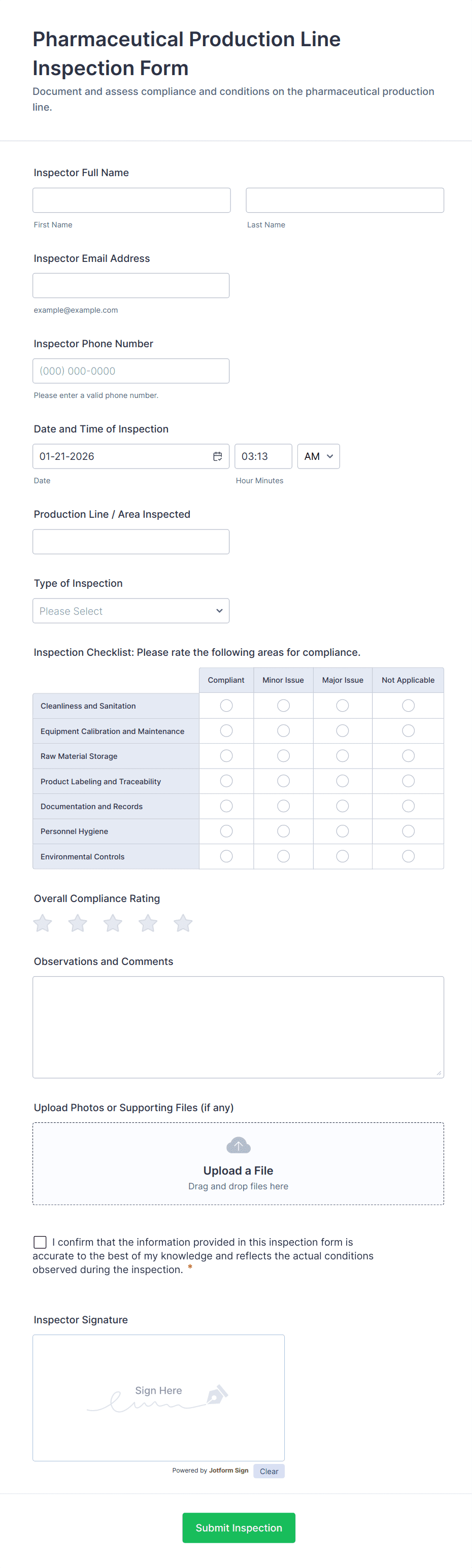This screenshot has width=472, height=1568.
Task: Click the pen icon in signature box
Action: click(217, 1394)
